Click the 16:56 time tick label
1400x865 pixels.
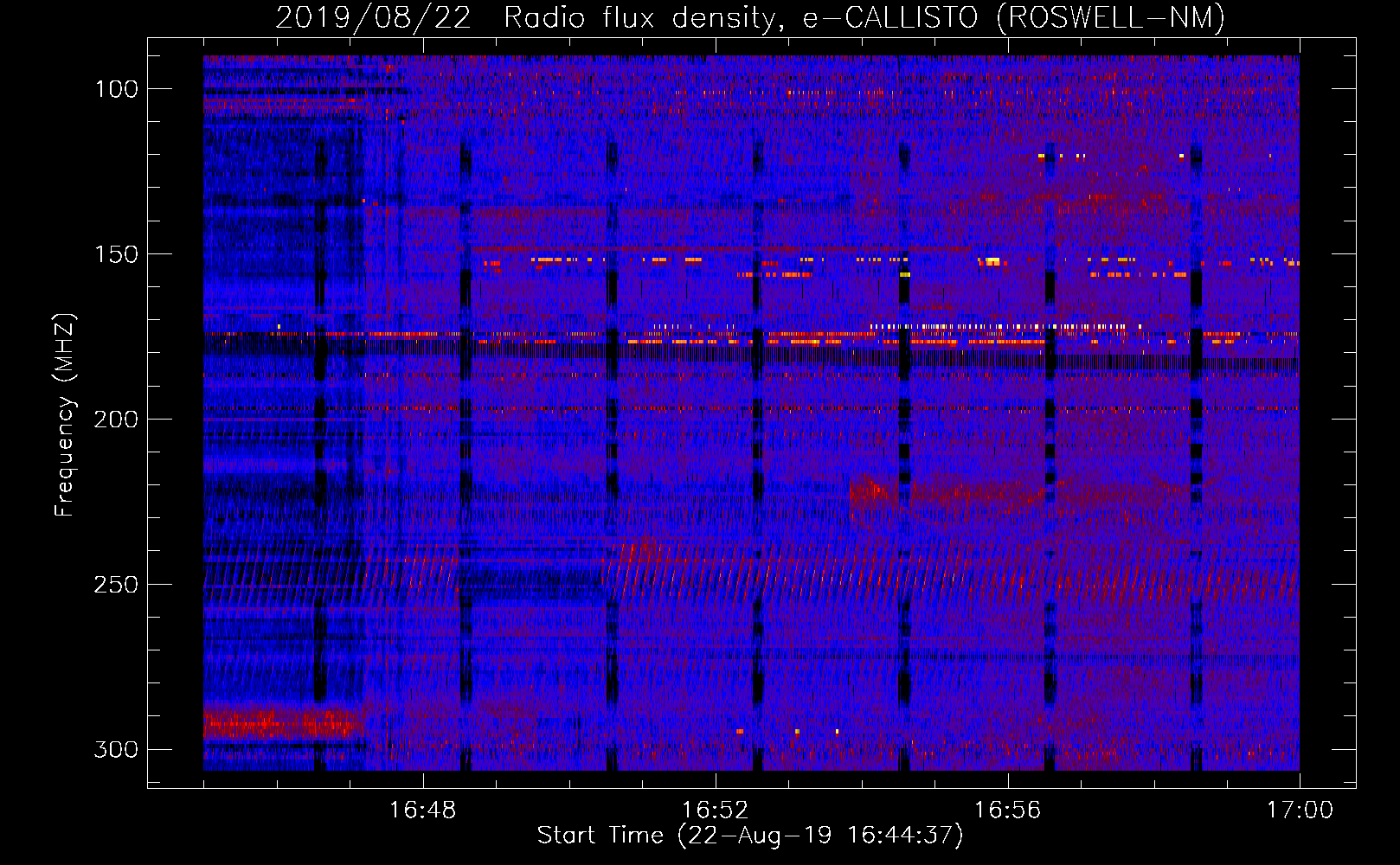pos(1007,811)
